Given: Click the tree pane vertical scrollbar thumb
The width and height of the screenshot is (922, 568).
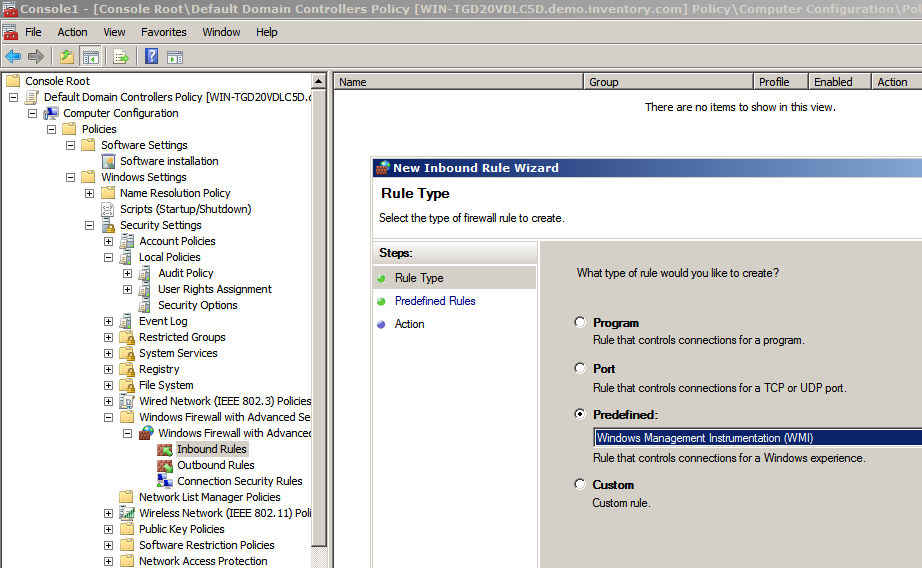Looking at the screenshot, I should [x=319, y=318].
